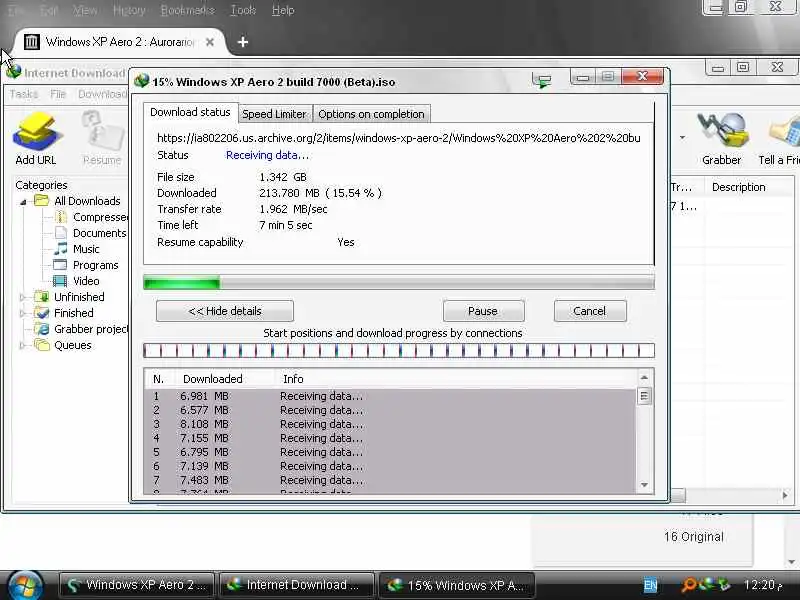Open the IDM File menu

coord(58,94)
